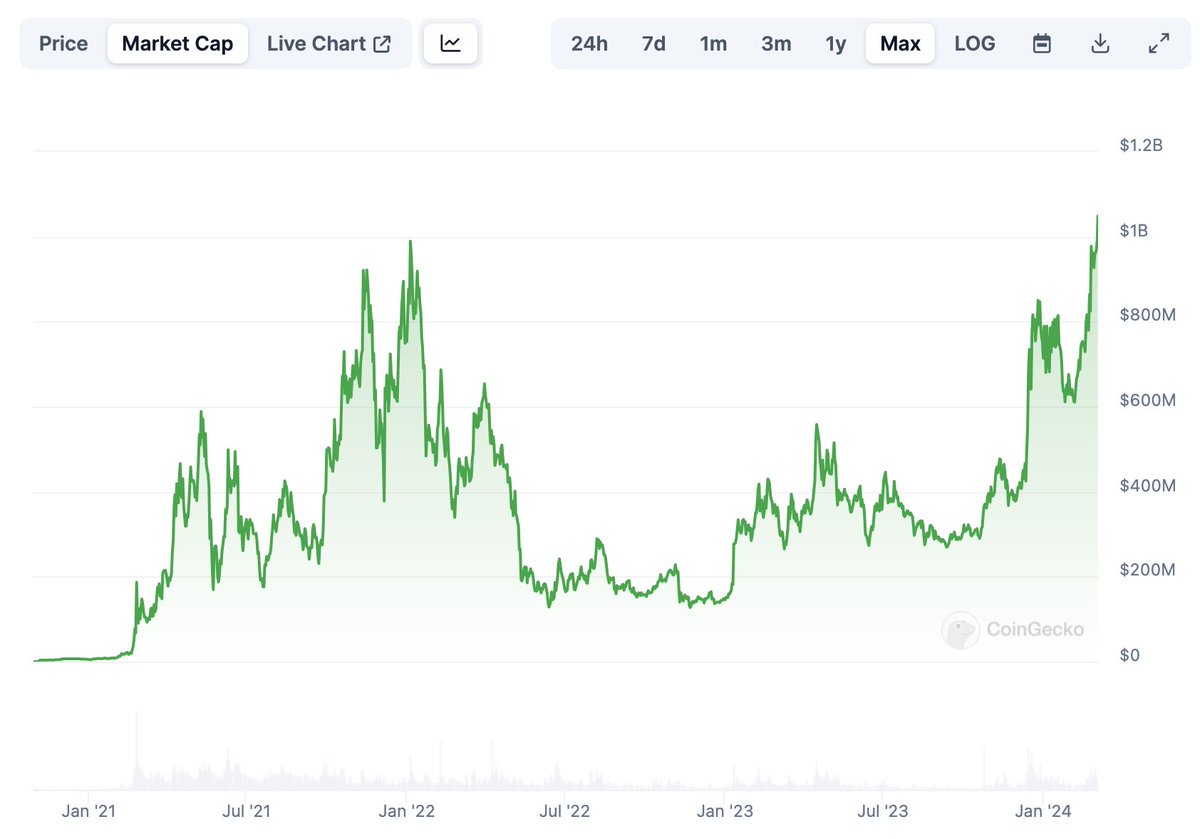This screenshot has width=1200, height=839.
Task: Click the Jul '21 date label
Action: [245, 811]
